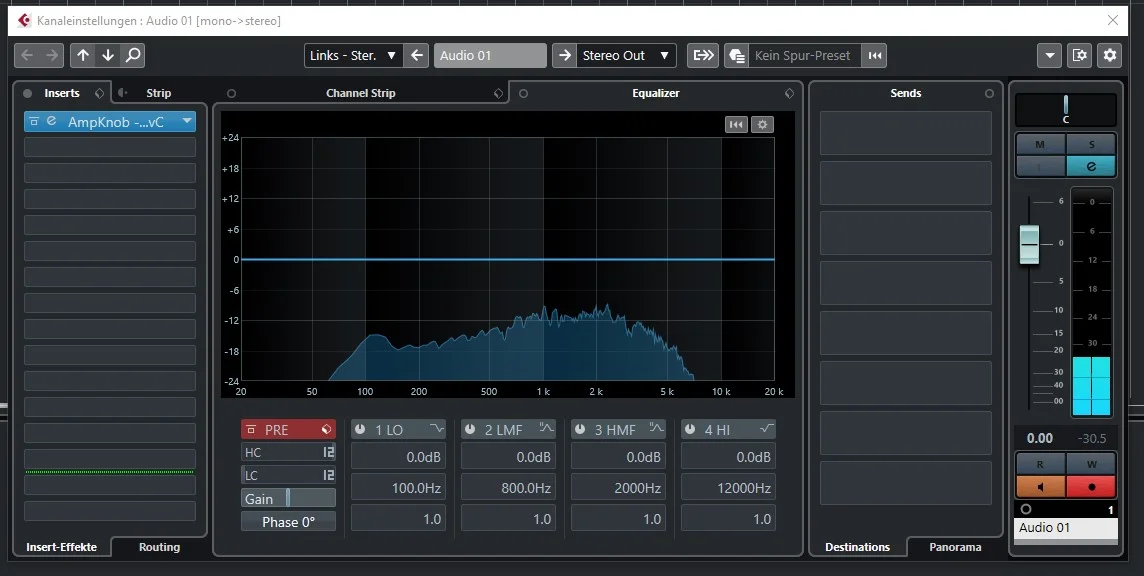
Task: Open the track preset icon
Action: (x=737, y=55)
